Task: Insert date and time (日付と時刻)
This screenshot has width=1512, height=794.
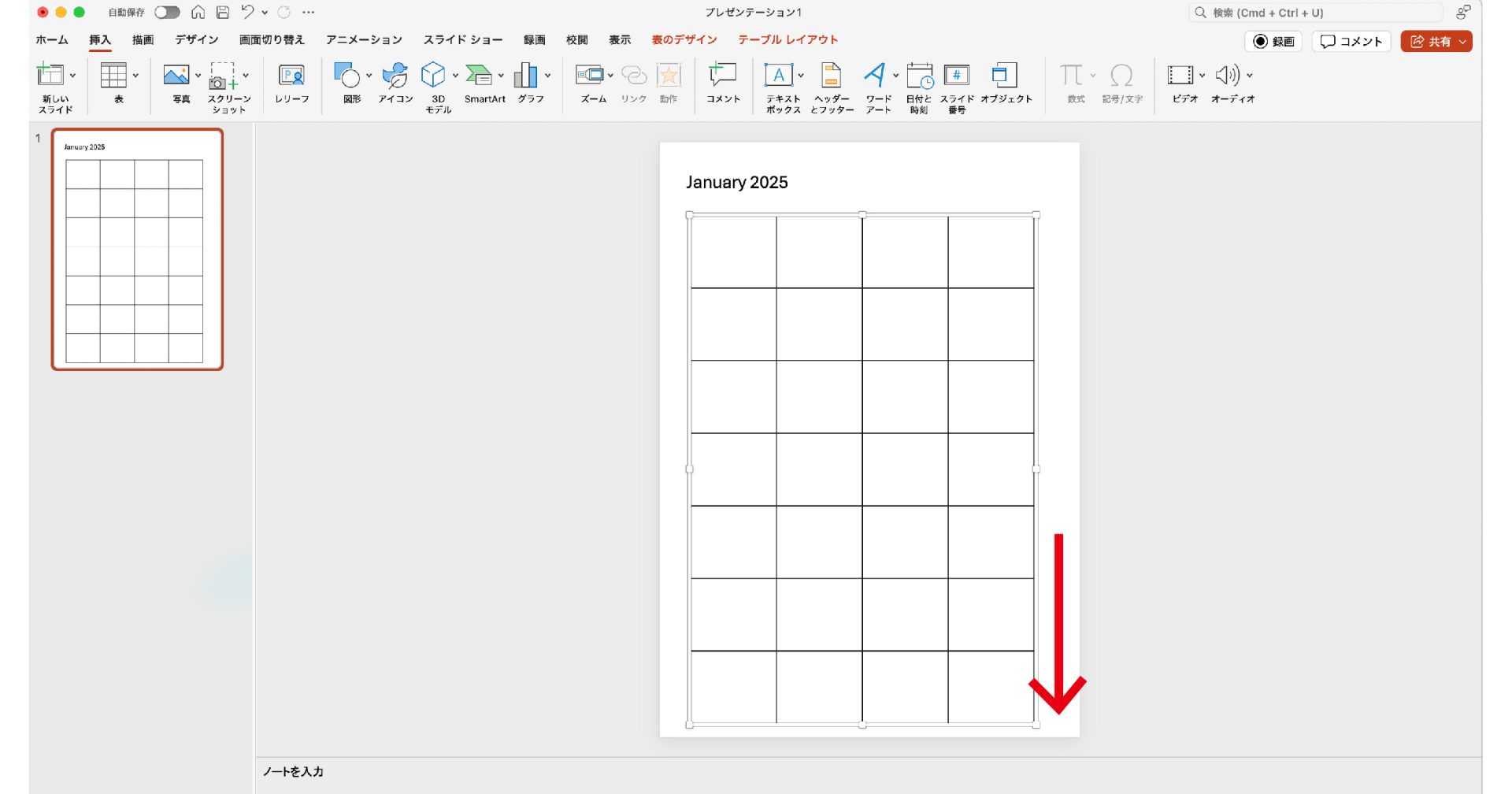Action: [x=918, y=76]
